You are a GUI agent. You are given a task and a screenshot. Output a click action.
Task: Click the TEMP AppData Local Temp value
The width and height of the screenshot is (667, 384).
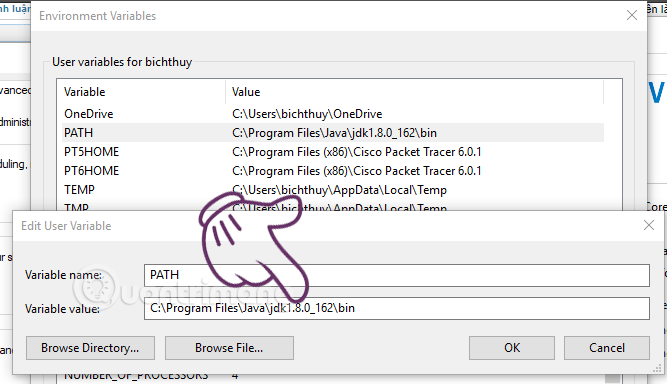point(339,190)
